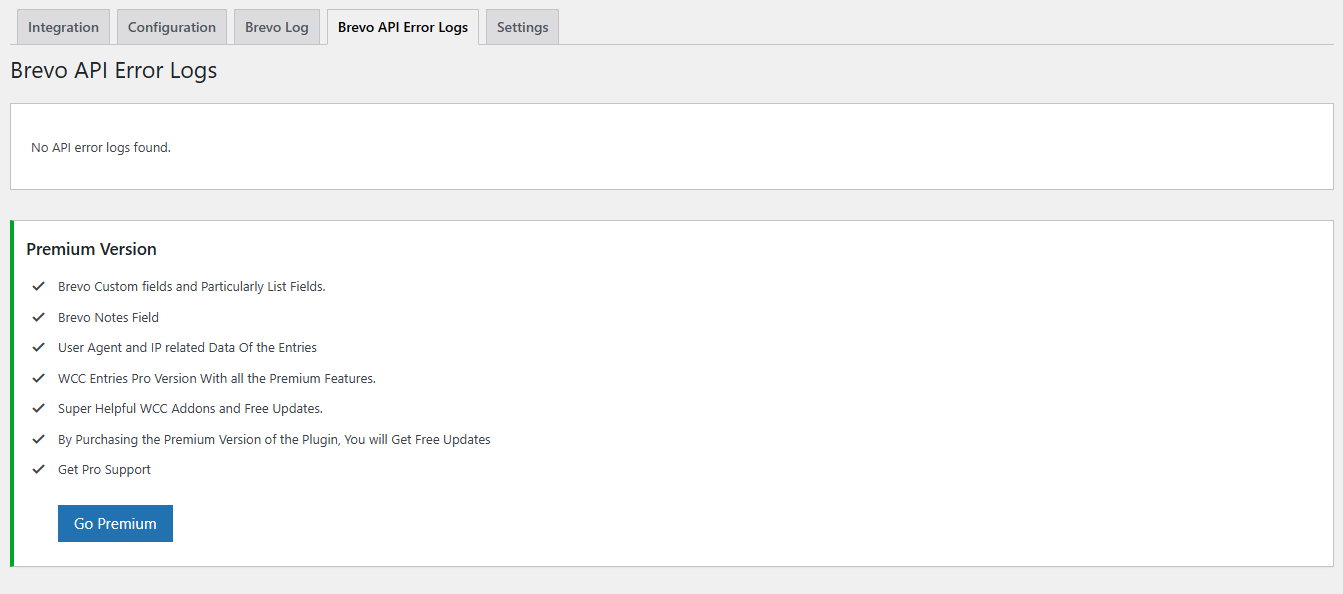Go to the Brevo Log tab

pos(277,27)
